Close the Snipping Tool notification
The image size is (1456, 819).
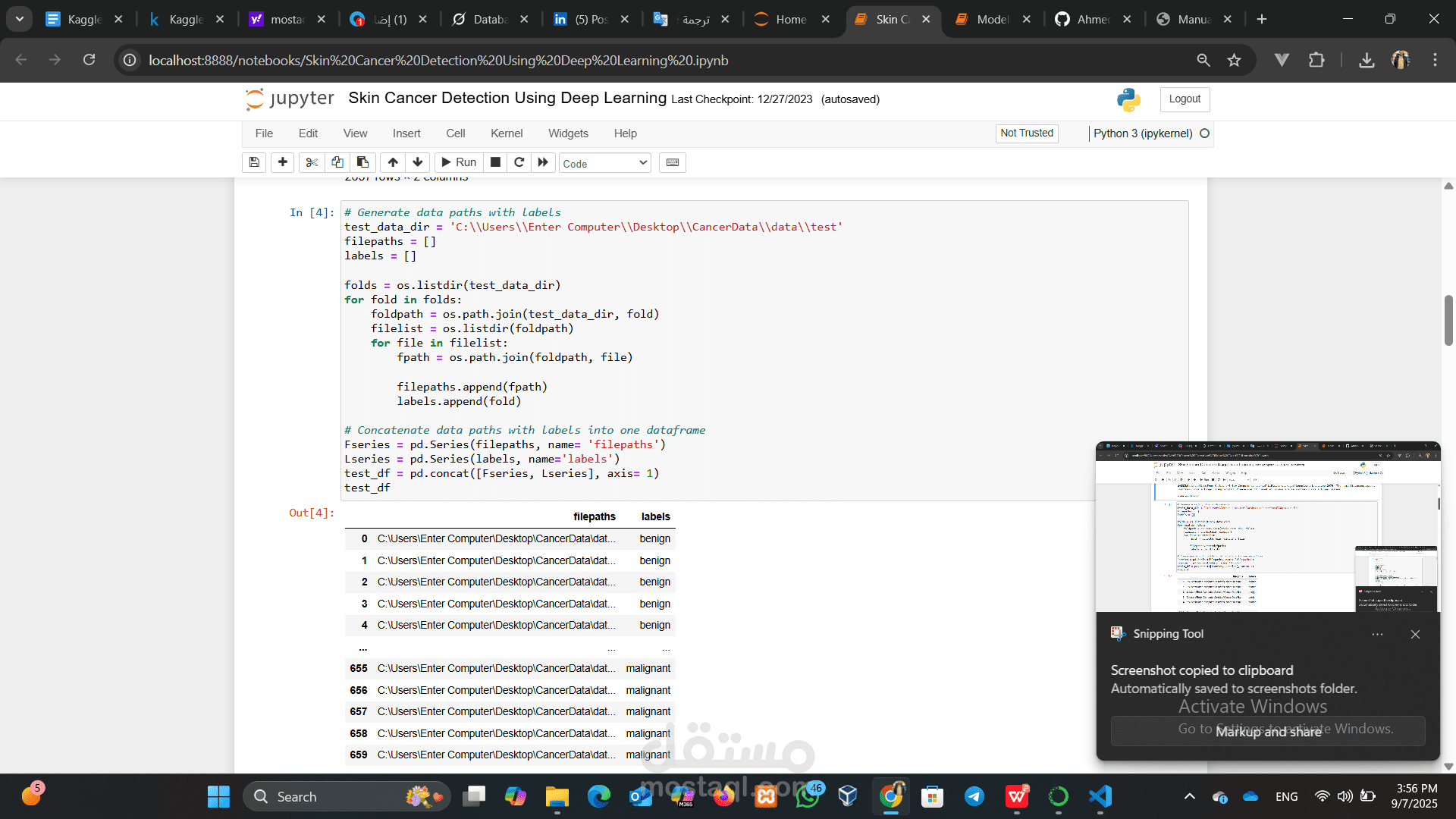click(1415, 635)
